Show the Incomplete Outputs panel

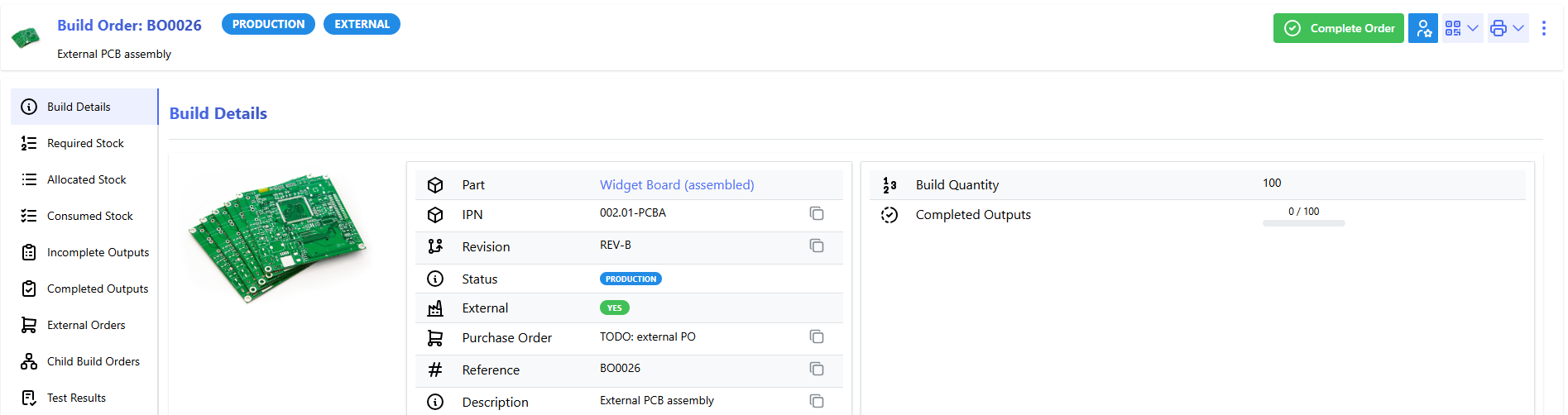coord(98,252)
